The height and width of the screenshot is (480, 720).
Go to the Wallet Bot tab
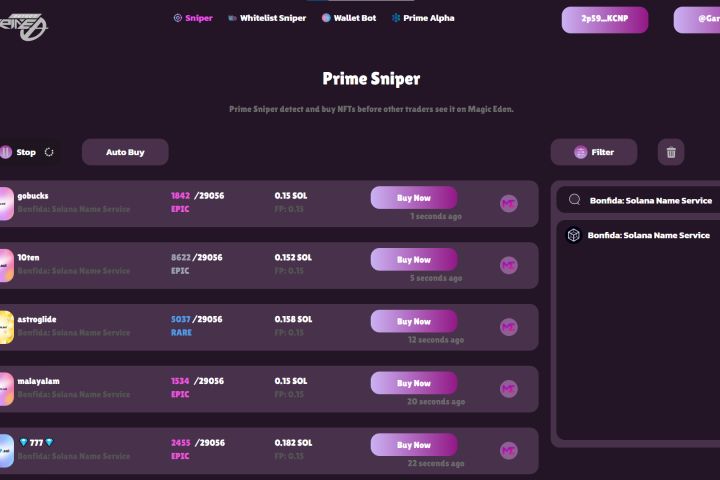(349, 18)
